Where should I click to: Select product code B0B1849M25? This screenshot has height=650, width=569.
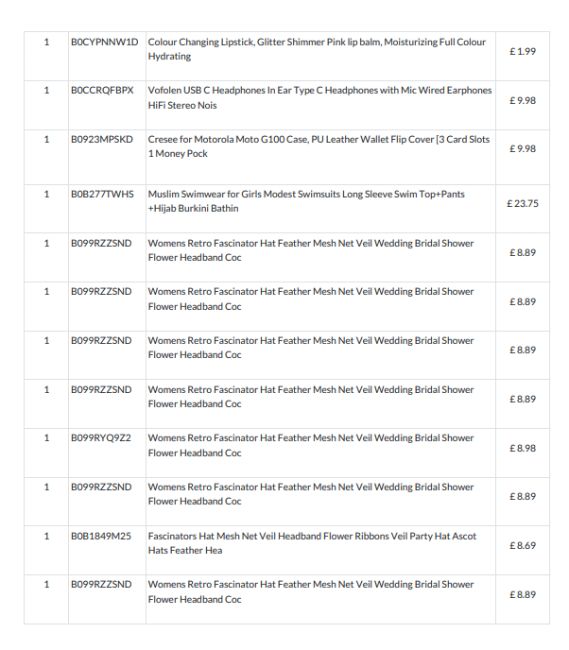[x=101, y=536]
